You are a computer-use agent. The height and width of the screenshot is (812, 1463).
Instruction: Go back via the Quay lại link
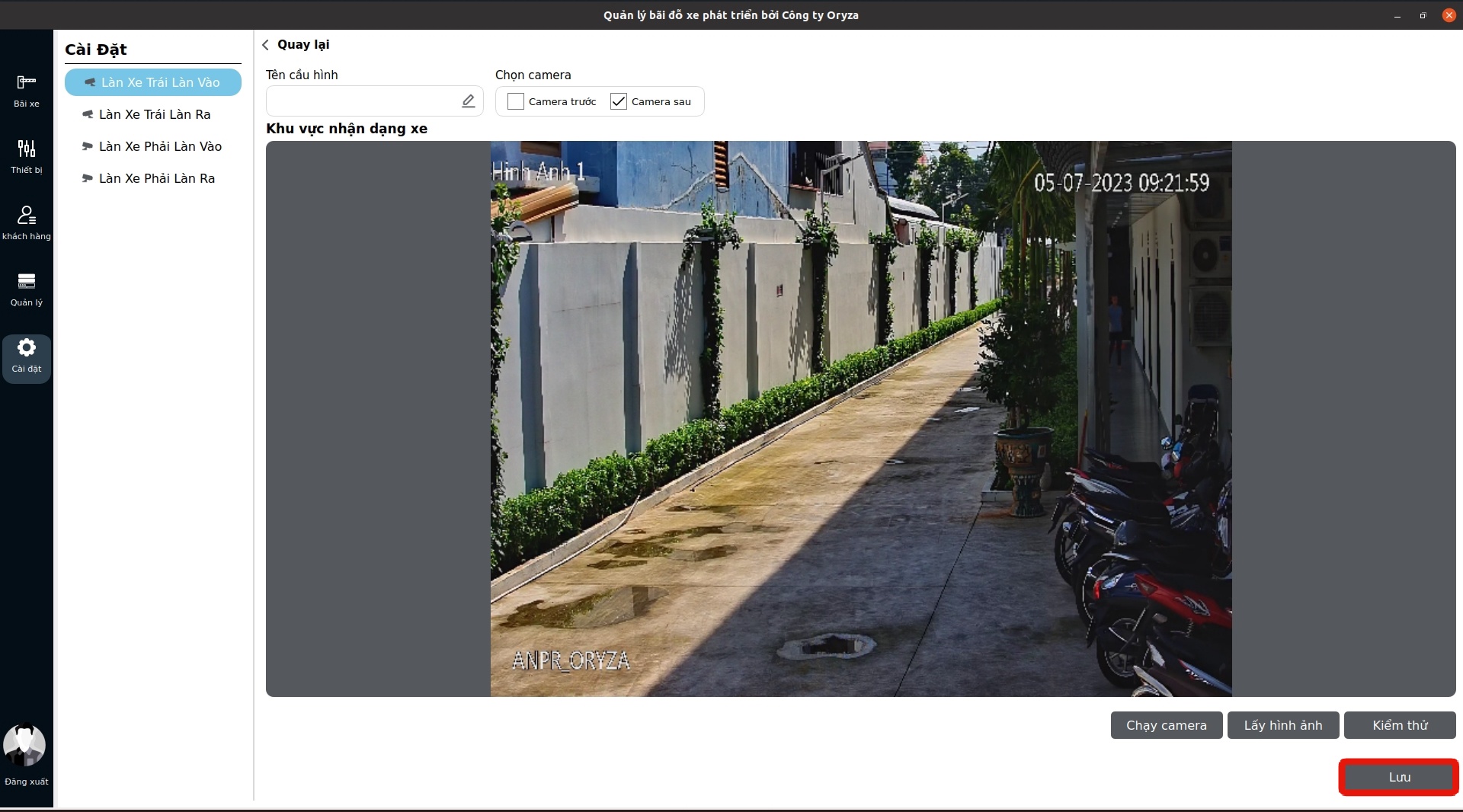(303, 45)
